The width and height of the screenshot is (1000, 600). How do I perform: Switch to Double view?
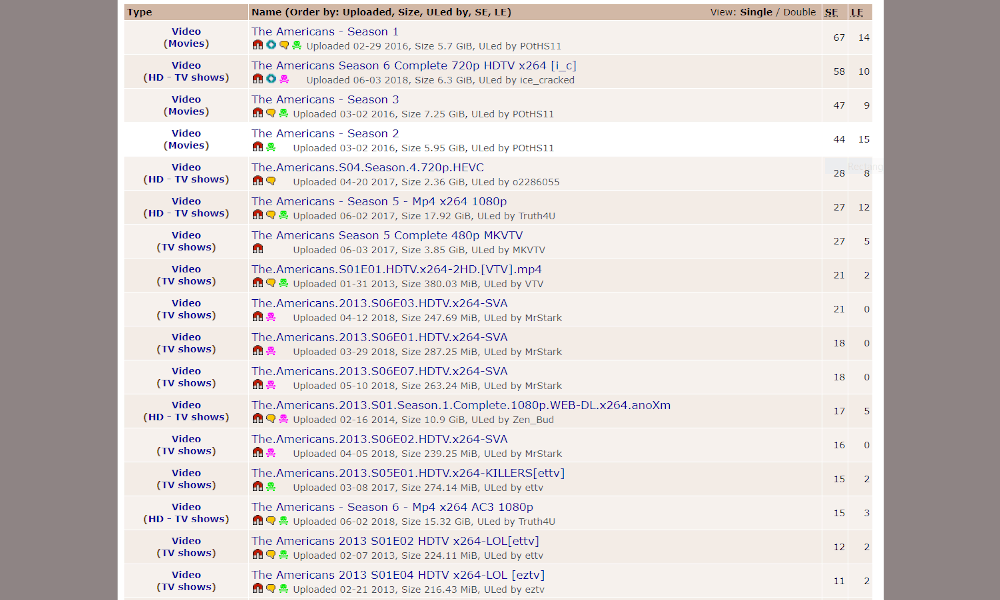pyautogui.click(x=799, y=12)
